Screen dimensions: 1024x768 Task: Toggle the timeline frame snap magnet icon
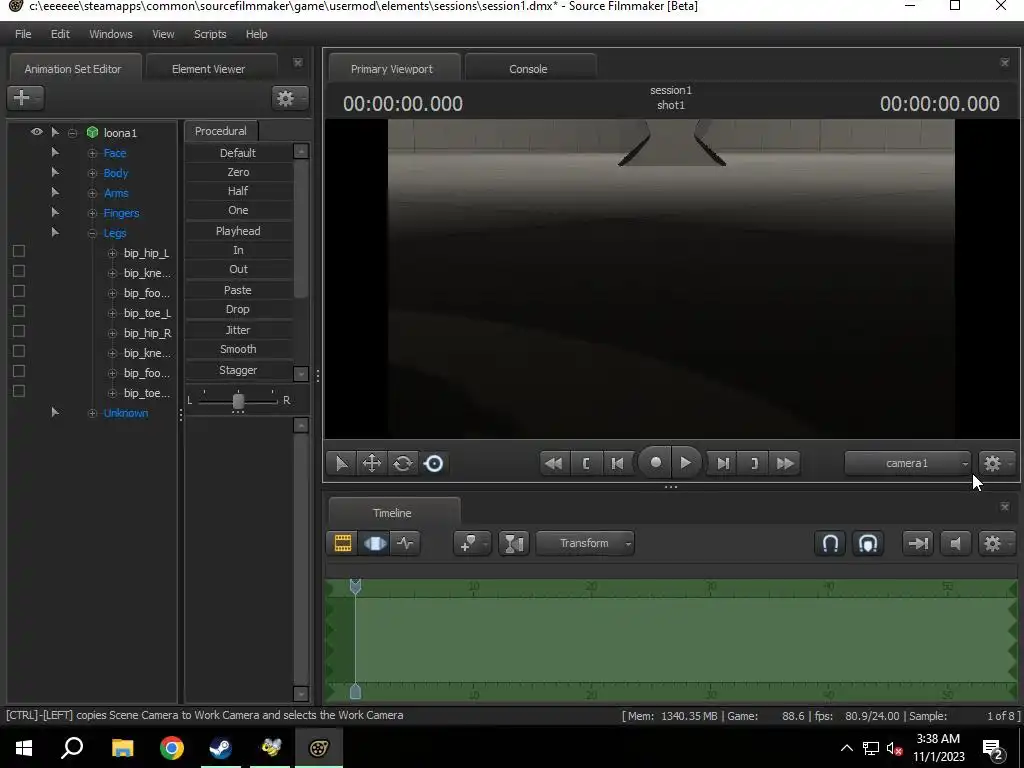point(868,543)
